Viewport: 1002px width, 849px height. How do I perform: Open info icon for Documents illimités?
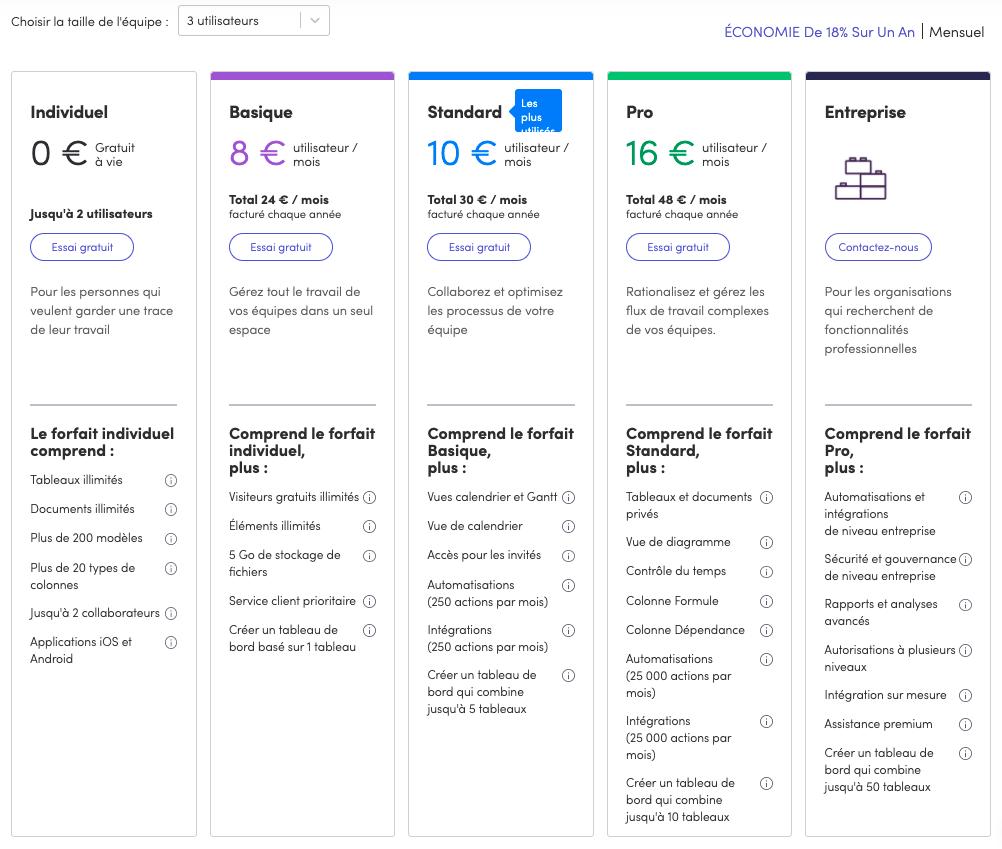point(171,510)
